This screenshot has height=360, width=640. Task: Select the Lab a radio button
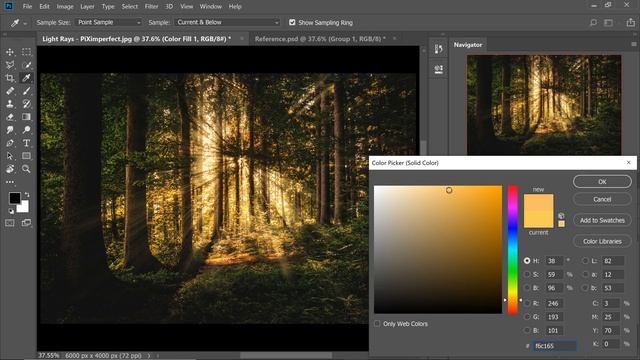[586, 274]
